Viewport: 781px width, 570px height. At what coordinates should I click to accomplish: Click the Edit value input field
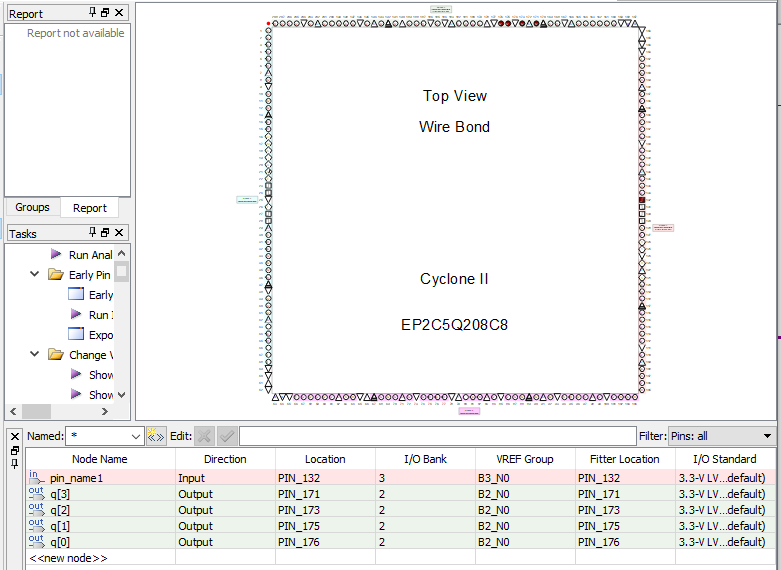[x=438, y=436]
